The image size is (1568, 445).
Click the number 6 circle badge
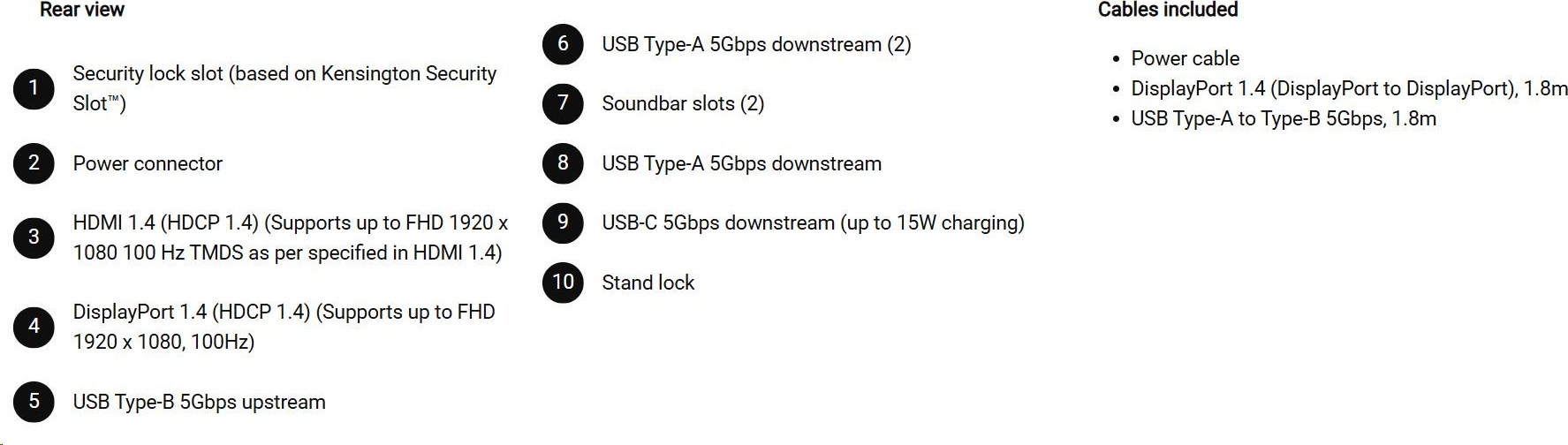563,44
